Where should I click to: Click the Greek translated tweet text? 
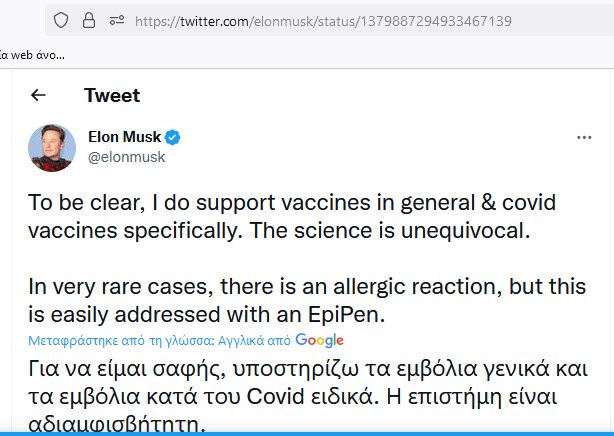coord(308,396)
